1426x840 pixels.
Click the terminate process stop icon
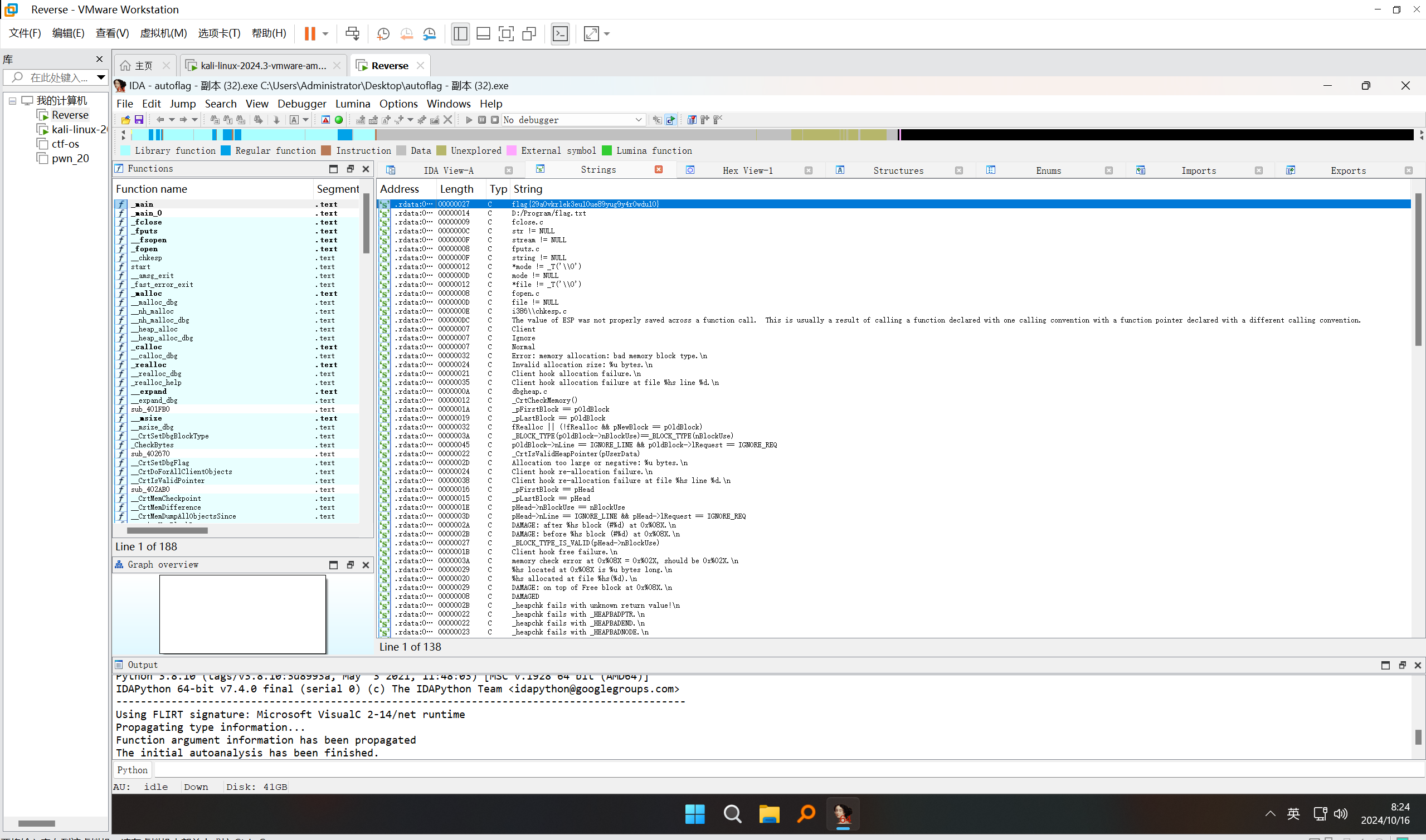[x=495, y=119]
